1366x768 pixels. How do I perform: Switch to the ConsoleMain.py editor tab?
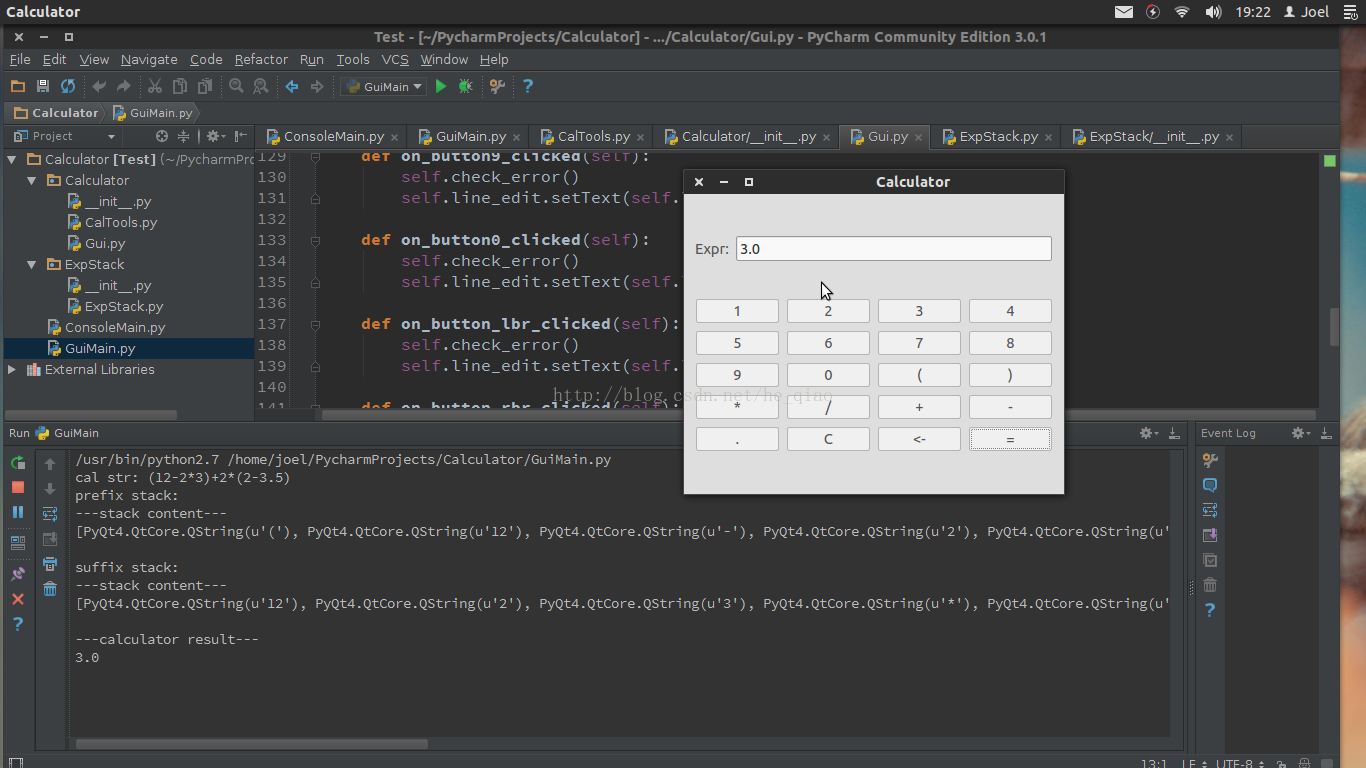click(332, 137)
